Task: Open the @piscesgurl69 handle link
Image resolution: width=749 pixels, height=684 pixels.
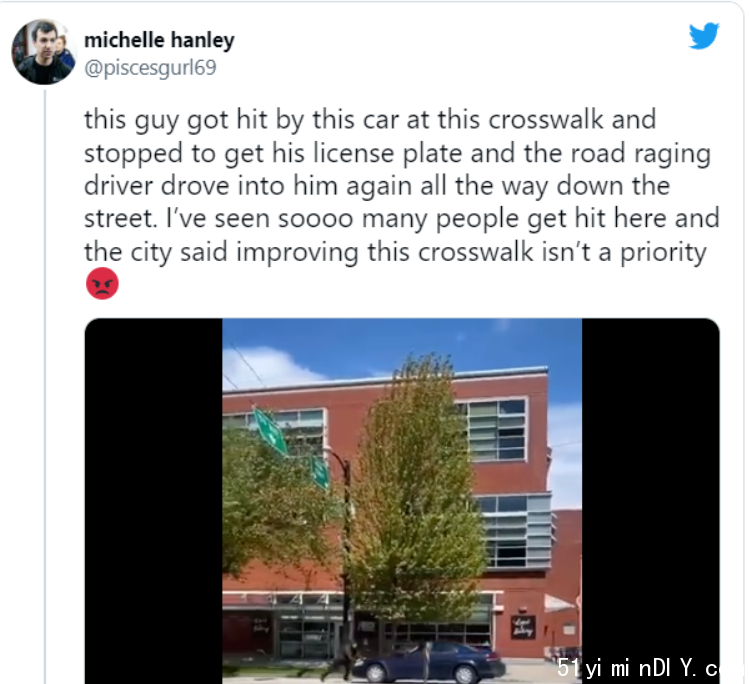Action: [x=150, y=67]
